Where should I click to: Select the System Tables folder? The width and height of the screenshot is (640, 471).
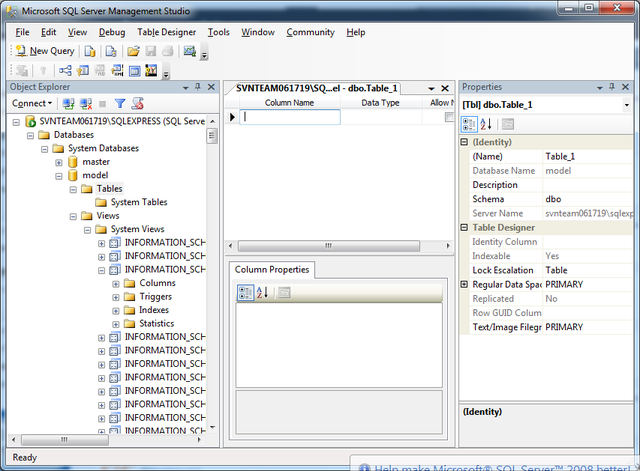139,202
